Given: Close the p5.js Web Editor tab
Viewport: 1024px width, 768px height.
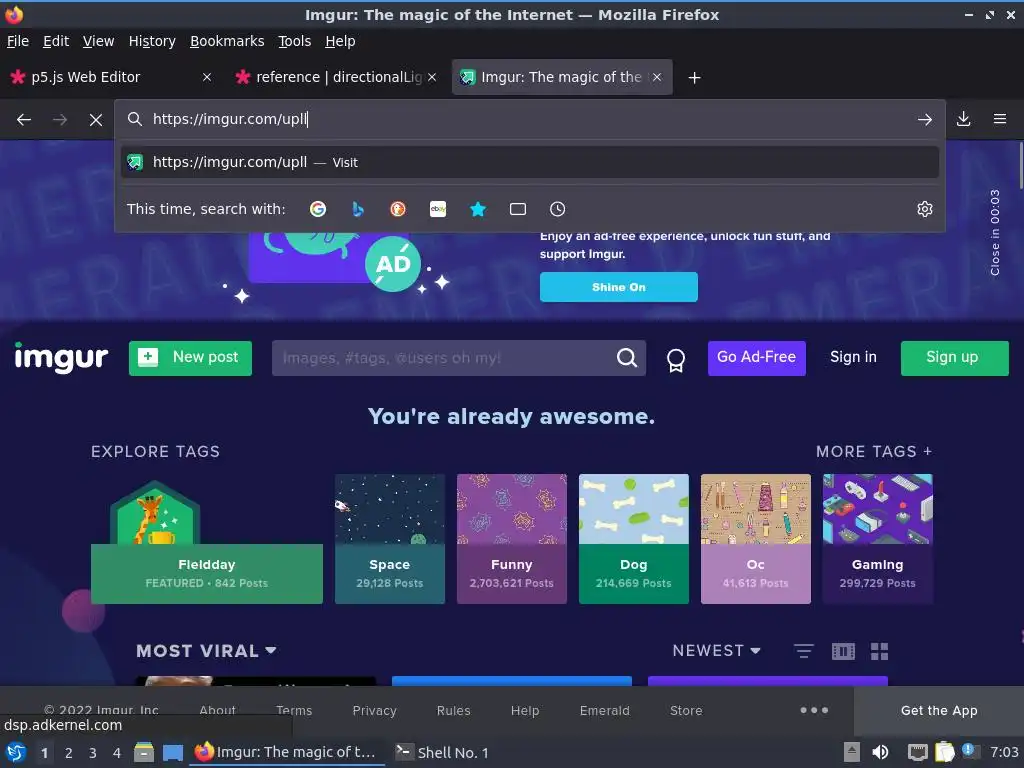Looking at the screenshot, I should pyautogui.click(x=207, y=77).
